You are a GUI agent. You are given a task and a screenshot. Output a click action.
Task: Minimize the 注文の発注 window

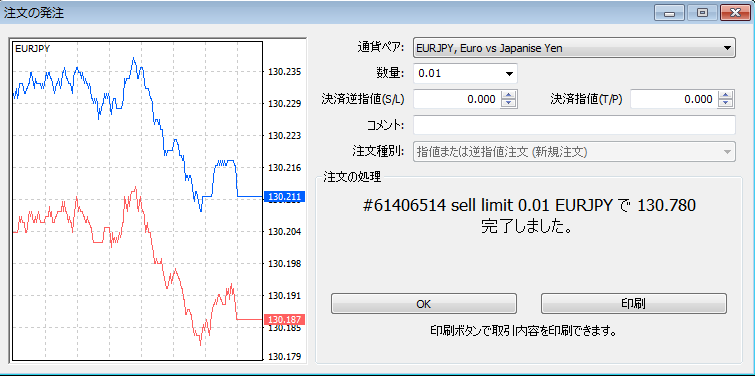(669, 13)
